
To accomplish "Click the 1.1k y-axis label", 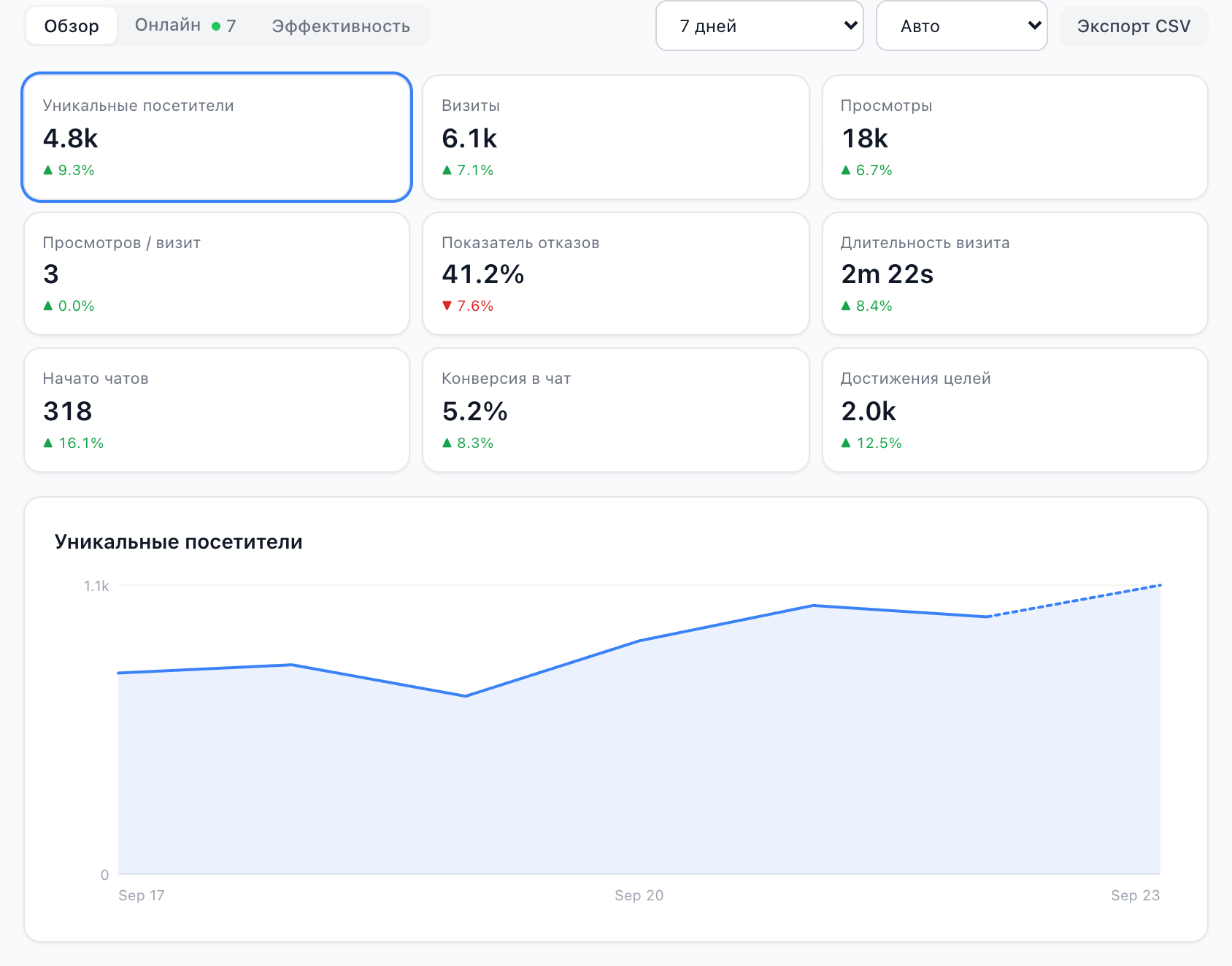I will 96,586.
